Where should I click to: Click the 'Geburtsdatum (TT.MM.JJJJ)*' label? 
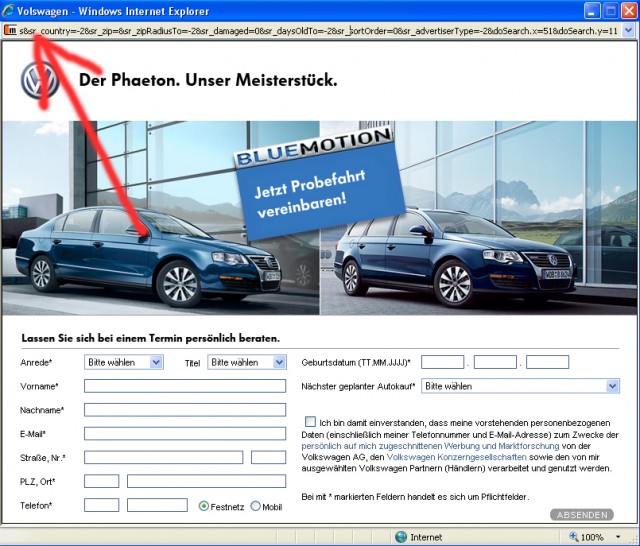pyautogui.click(x=356, y=362)
